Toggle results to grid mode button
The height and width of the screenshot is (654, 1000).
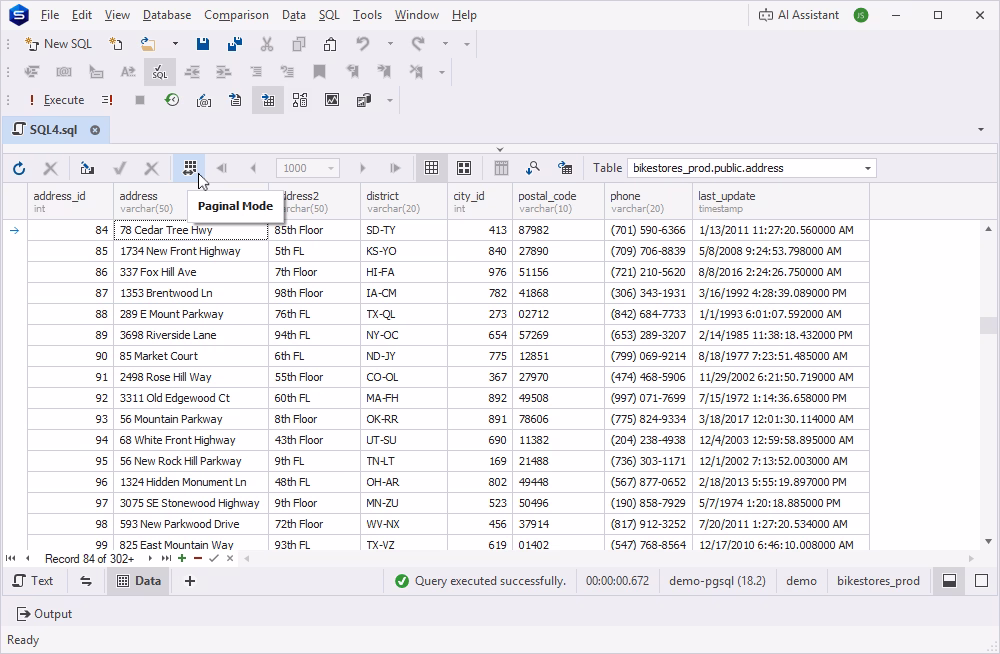click(268, 100)
